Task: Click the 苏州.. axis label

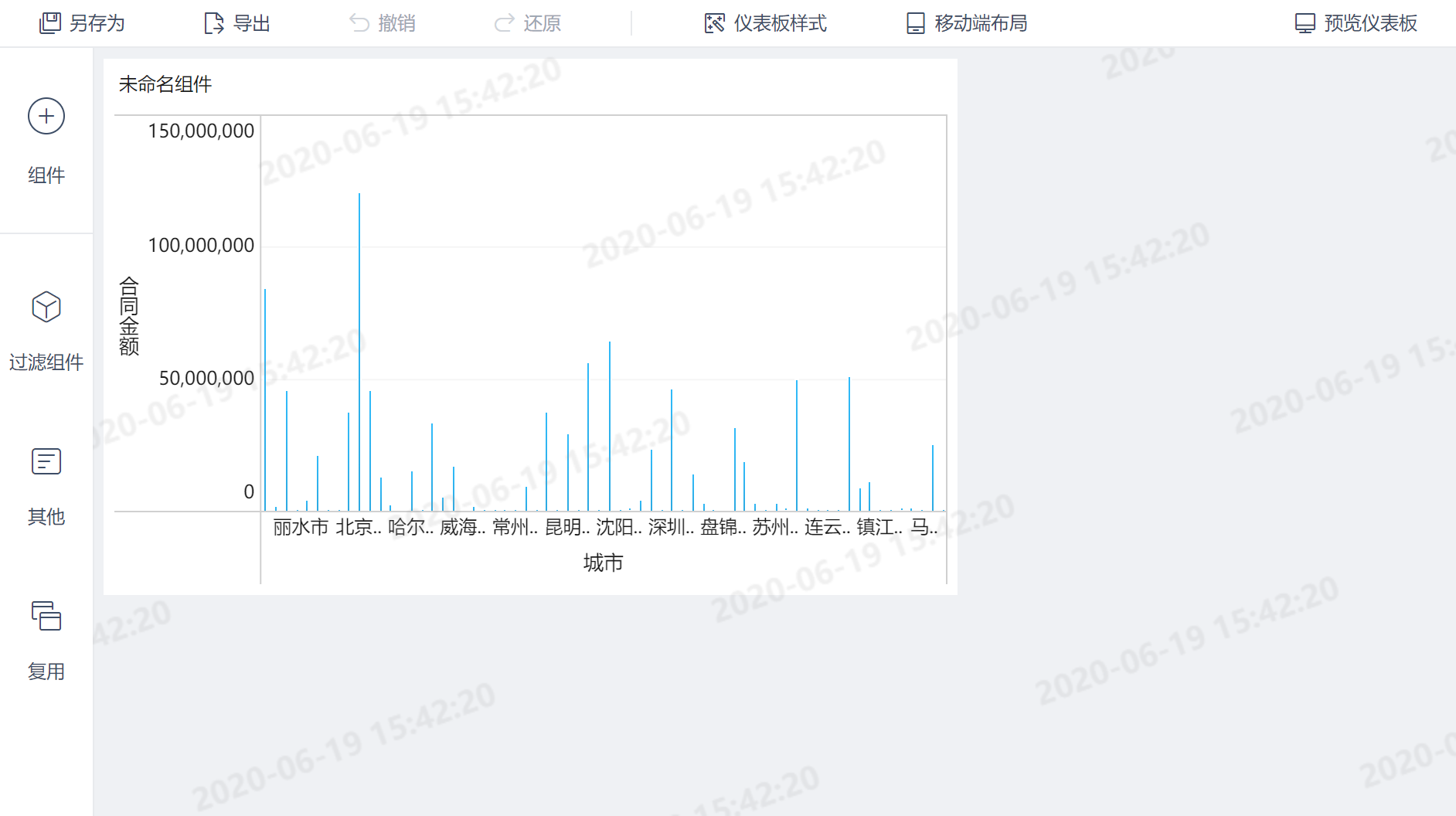Action: click(x=775, y=527)
